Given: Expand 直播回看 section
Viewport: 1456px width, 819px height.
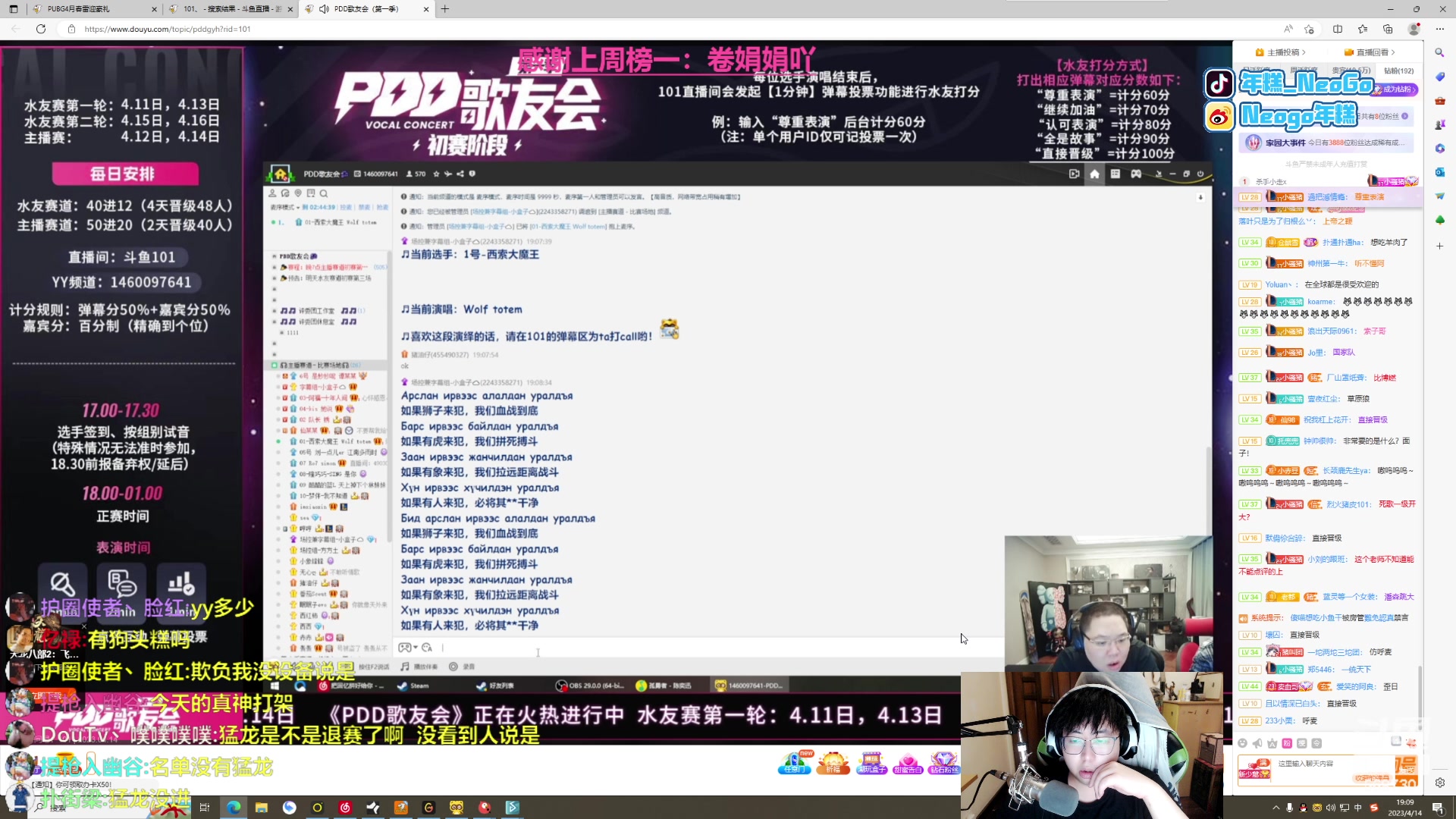Looking at the screenshot, I should (x=1370, y=52).
